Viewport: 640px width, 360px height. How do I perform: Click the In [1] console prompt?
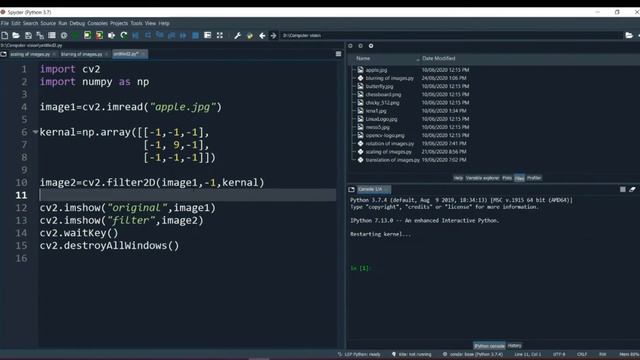point(360,268)
